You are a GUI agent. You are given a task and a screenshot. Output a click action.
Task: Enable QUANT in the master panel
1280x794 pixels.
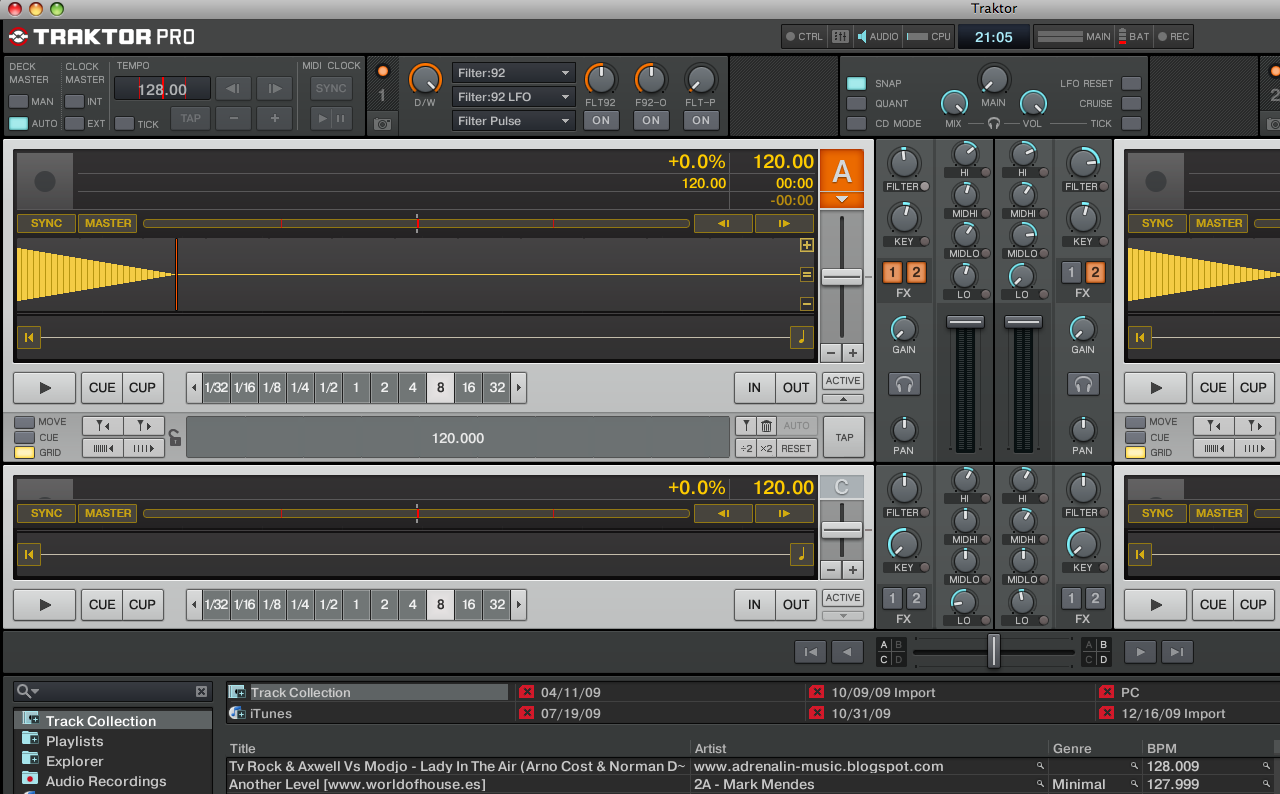pos(856,103)
